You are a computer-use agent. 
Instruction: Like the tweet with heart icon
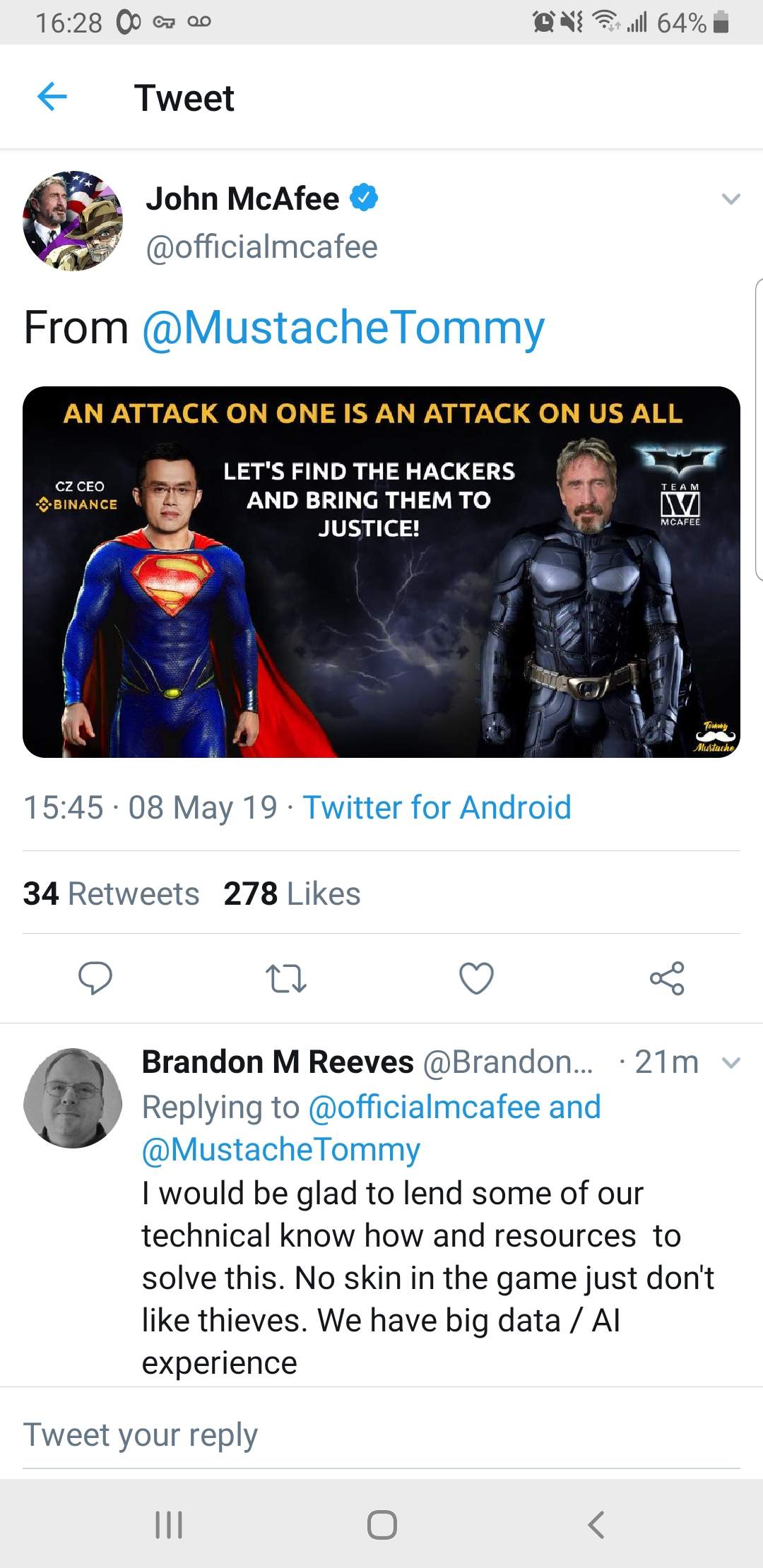pyautogui.click(x=476, y=978)
